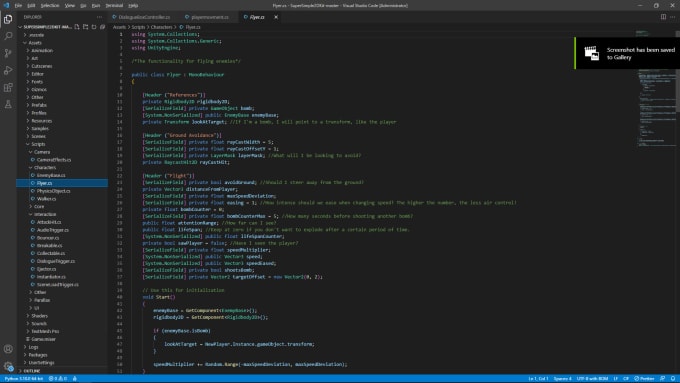Open CameraEffects.cs in the file tree

(x=54, y=160)
